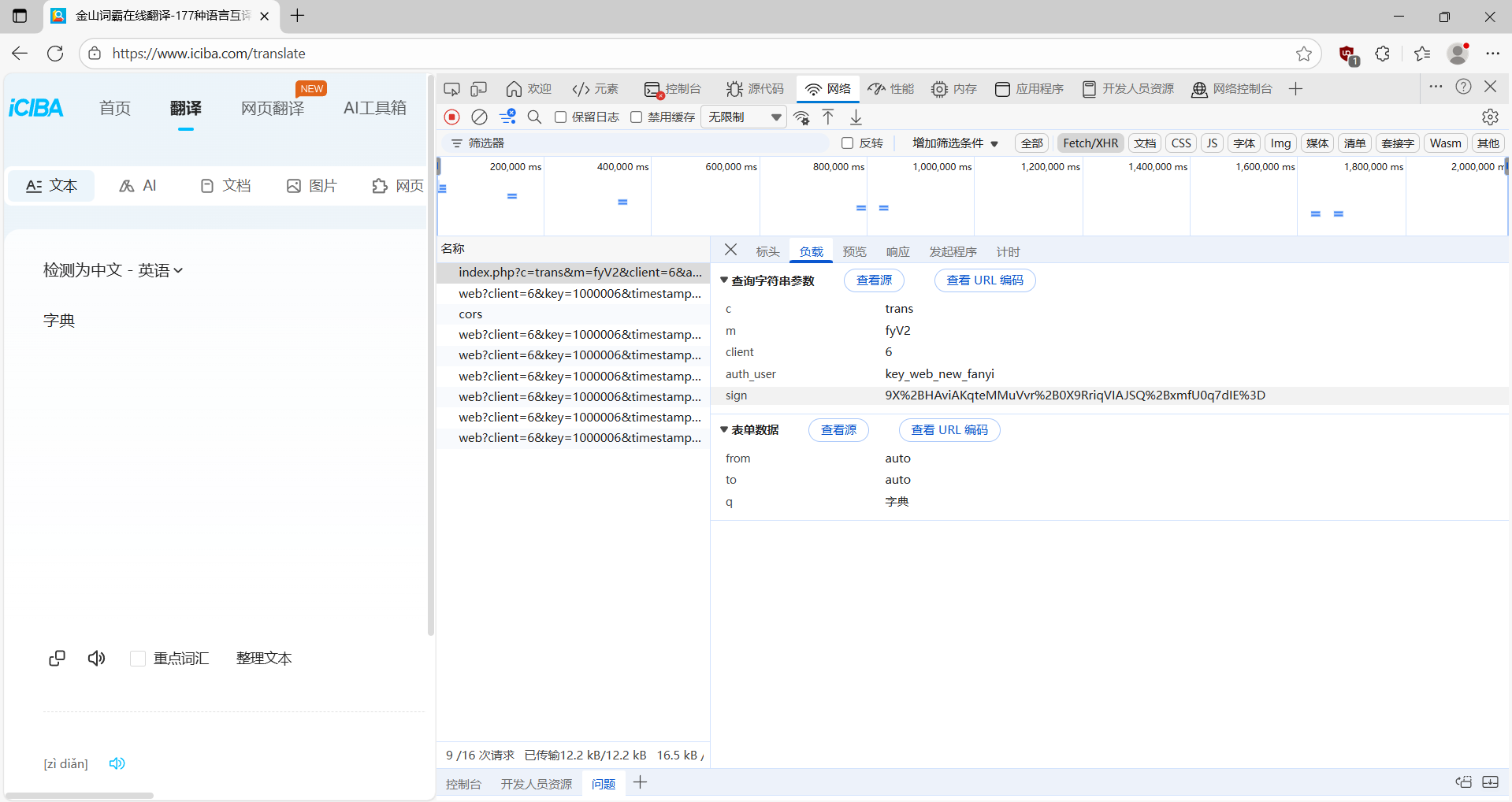Viewport: 1512px width, 802px height.
Task: Select 图片 translation tab
Action: click(312, 186)
